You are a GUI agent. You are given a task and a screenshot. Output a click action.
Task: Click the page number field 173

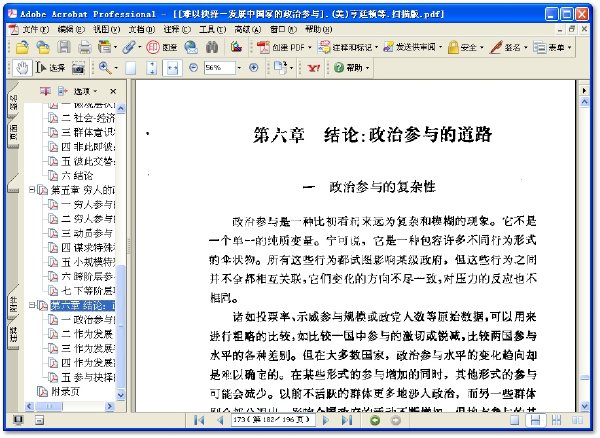point(273,420)
